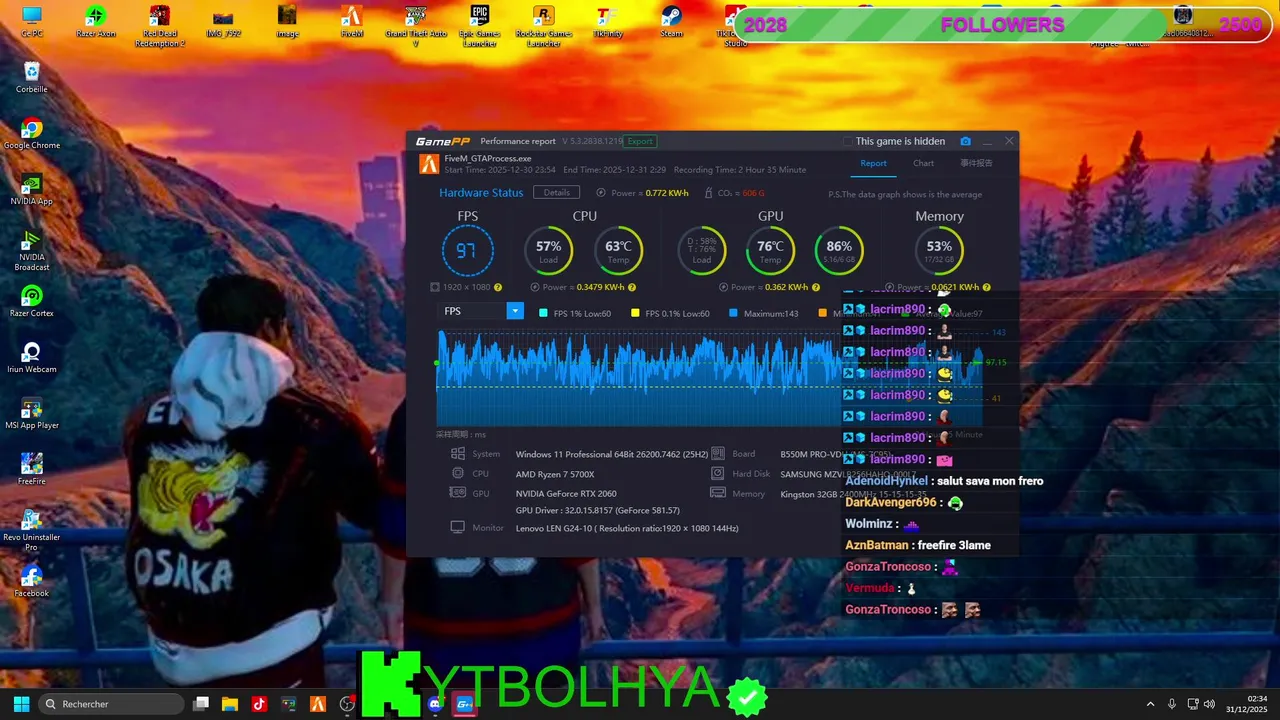Click the Details button next to Hardware Status

click(x=556, y=192)
